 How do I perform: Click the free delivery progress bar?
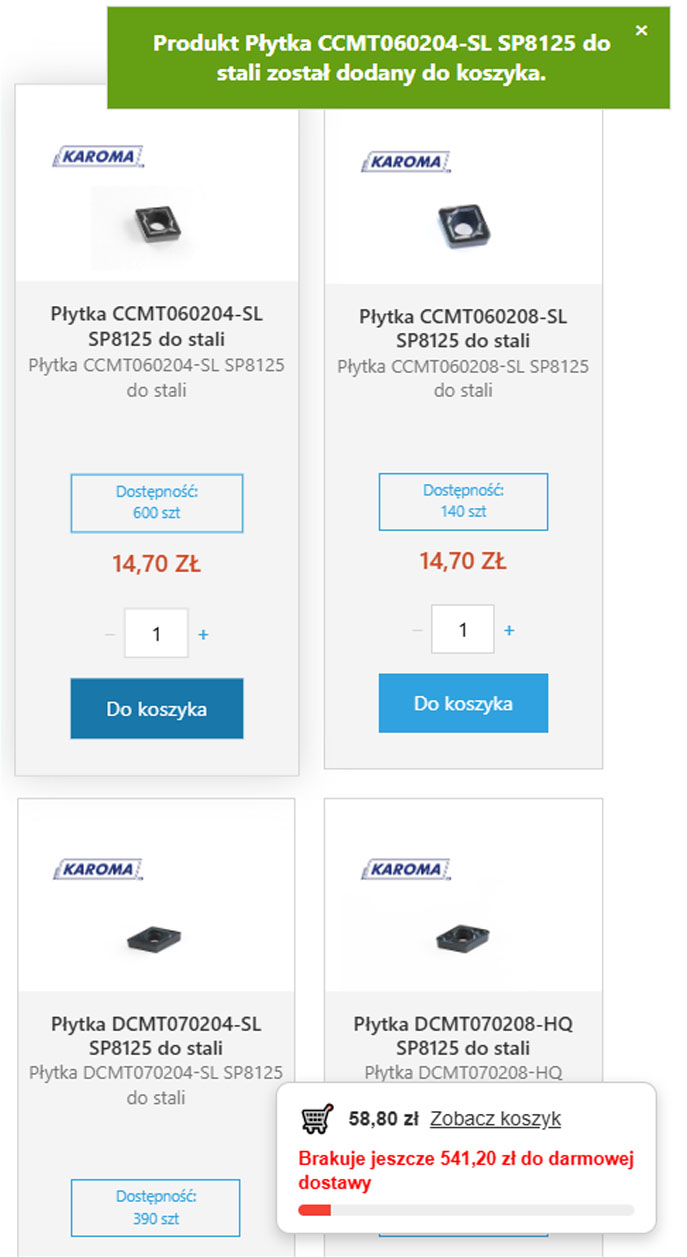466,1210
